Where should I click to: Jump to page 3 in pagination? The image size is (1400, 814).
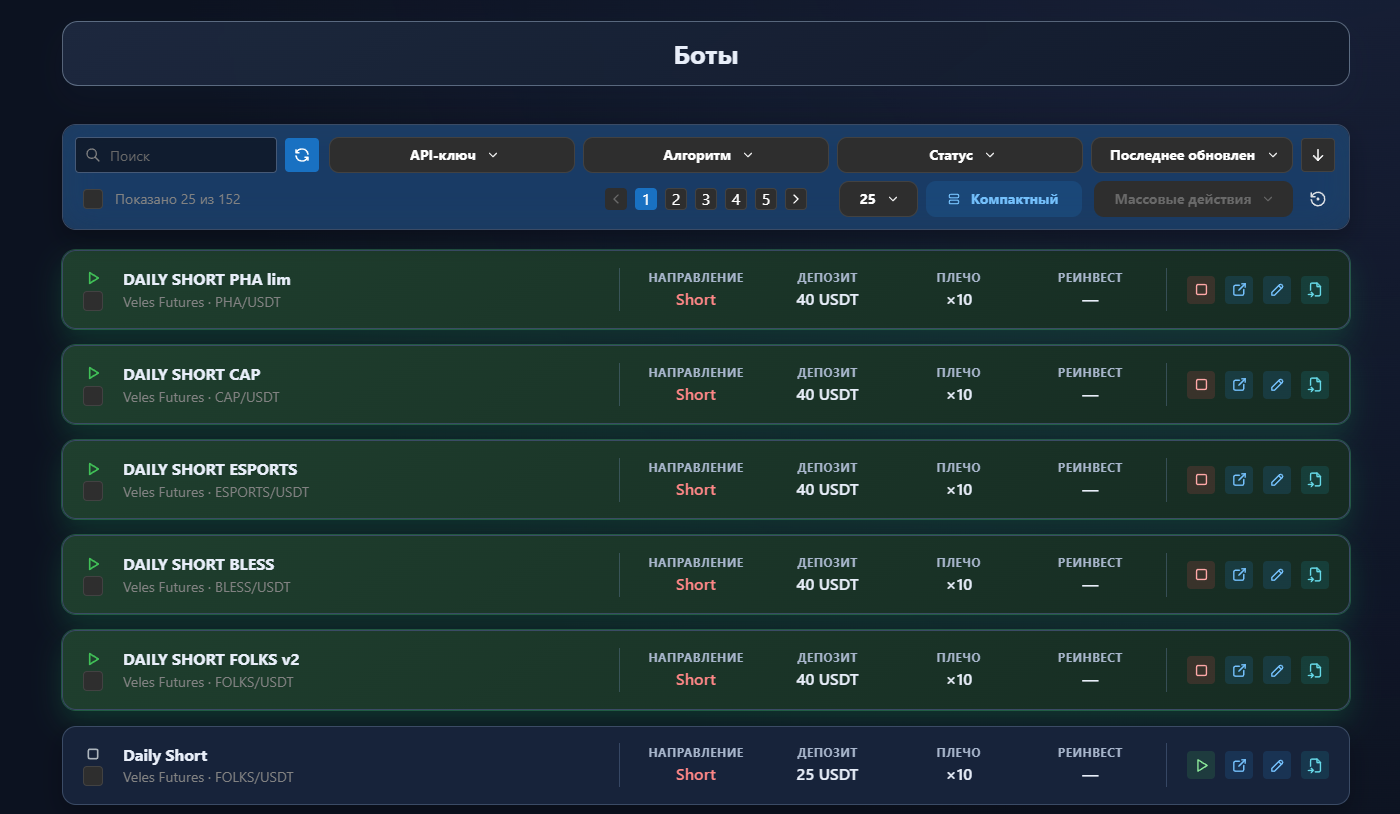click(x=706, y=199)
